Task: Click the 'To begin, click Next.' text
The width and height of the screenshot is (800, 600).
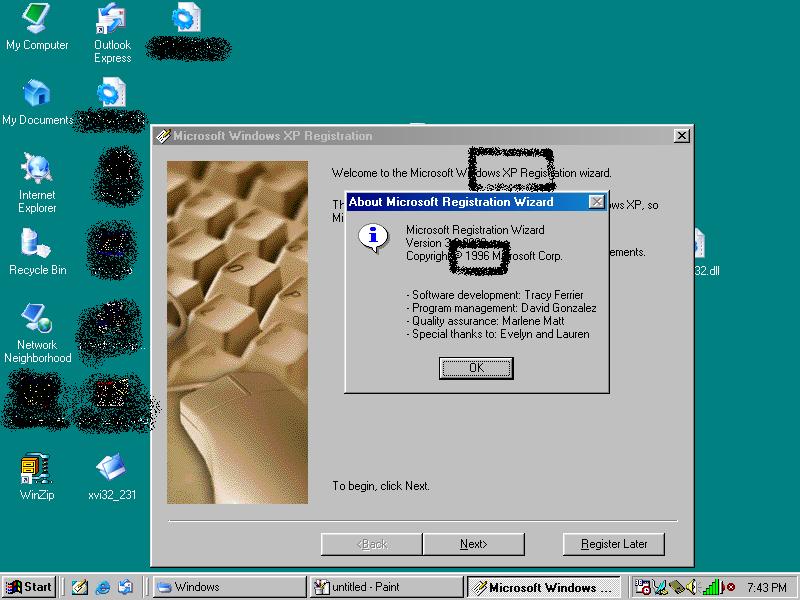Action: click(x=381, y=486)
